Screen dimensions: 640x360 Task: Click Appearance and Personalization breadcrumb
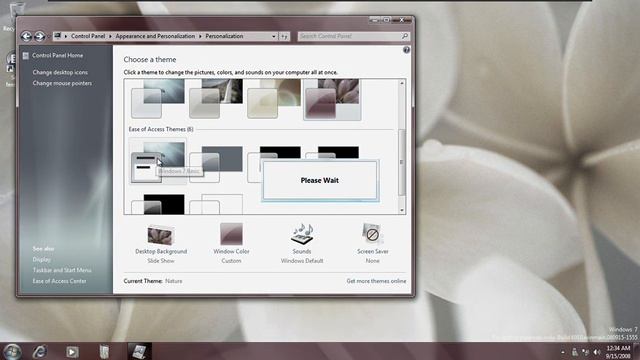(x=155, y=36)
